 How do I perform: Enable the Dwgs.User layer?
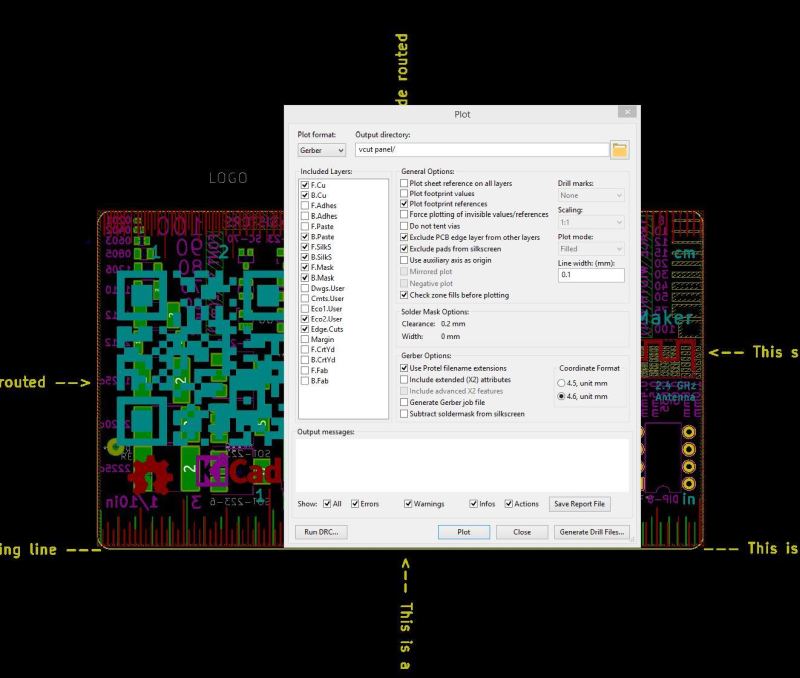305,288
